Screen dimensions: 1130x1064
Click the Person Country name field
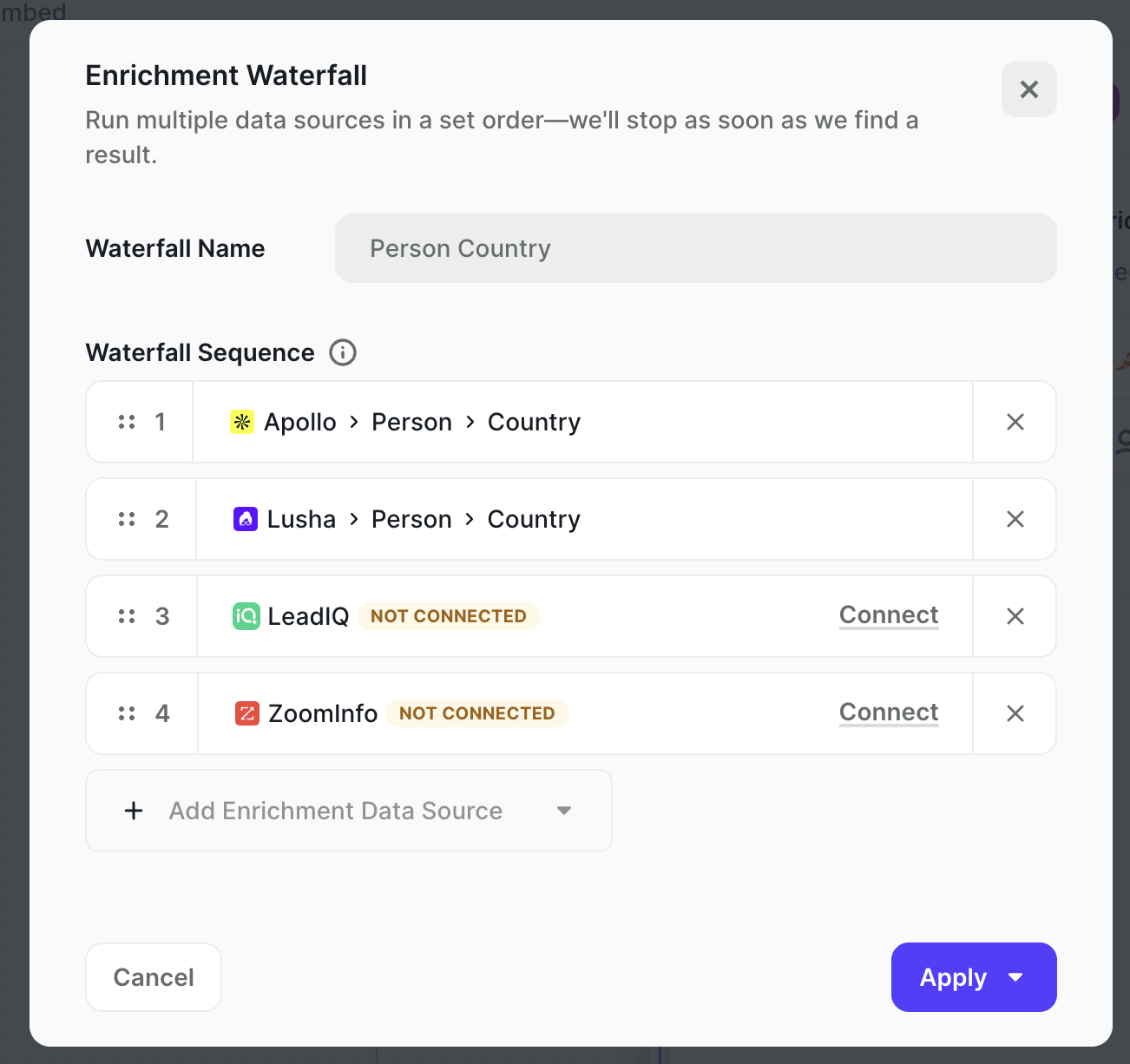tap(696, 248)
